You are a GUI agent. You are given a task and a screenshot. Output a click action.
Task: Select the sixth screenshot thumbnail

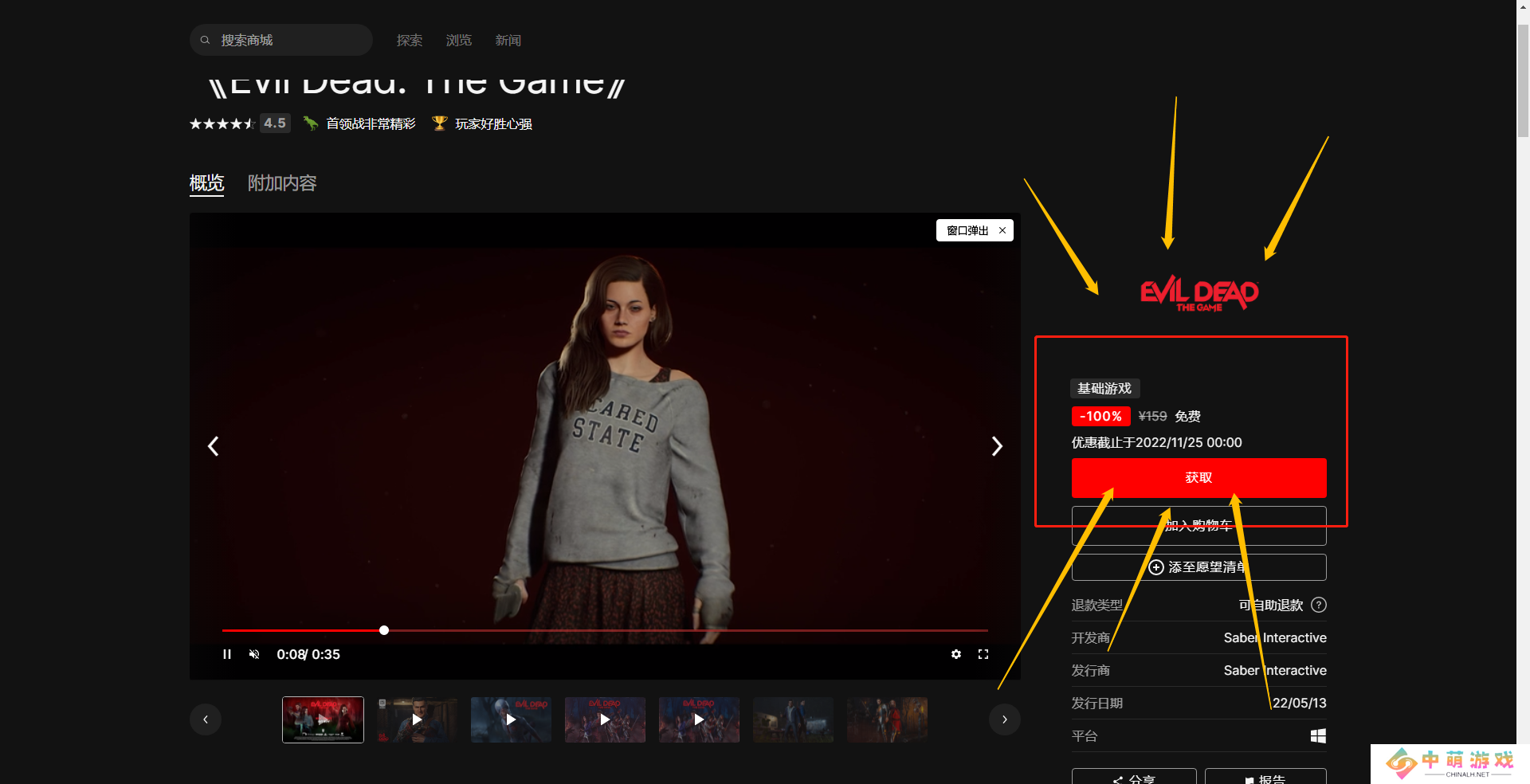[793, 719]
